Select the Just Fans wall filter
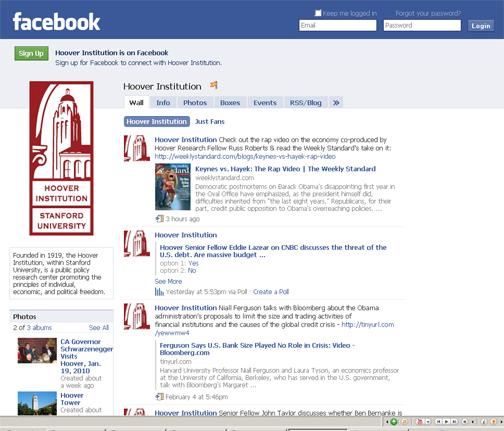Screen dimensions: 504x431 [x=210, y=122]
